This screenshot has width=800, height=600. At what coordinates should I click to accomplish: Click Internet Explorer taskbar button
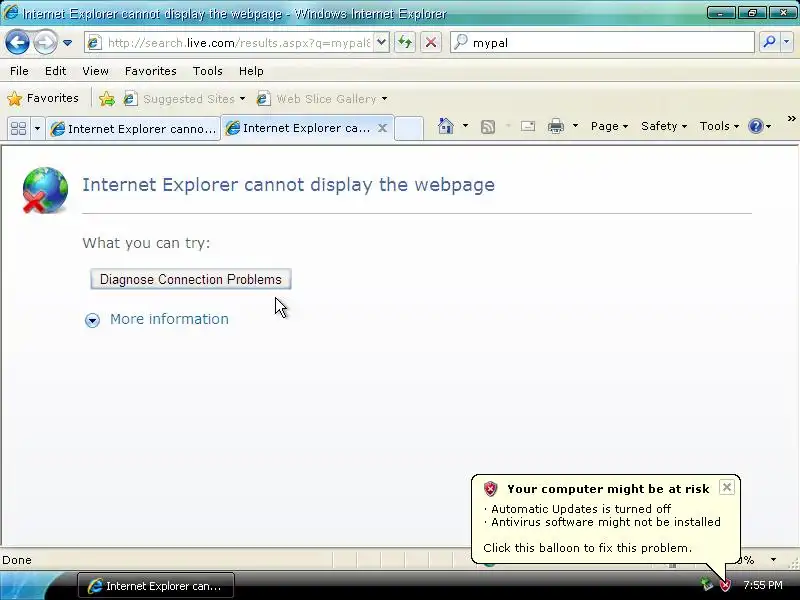pos(156,586)
